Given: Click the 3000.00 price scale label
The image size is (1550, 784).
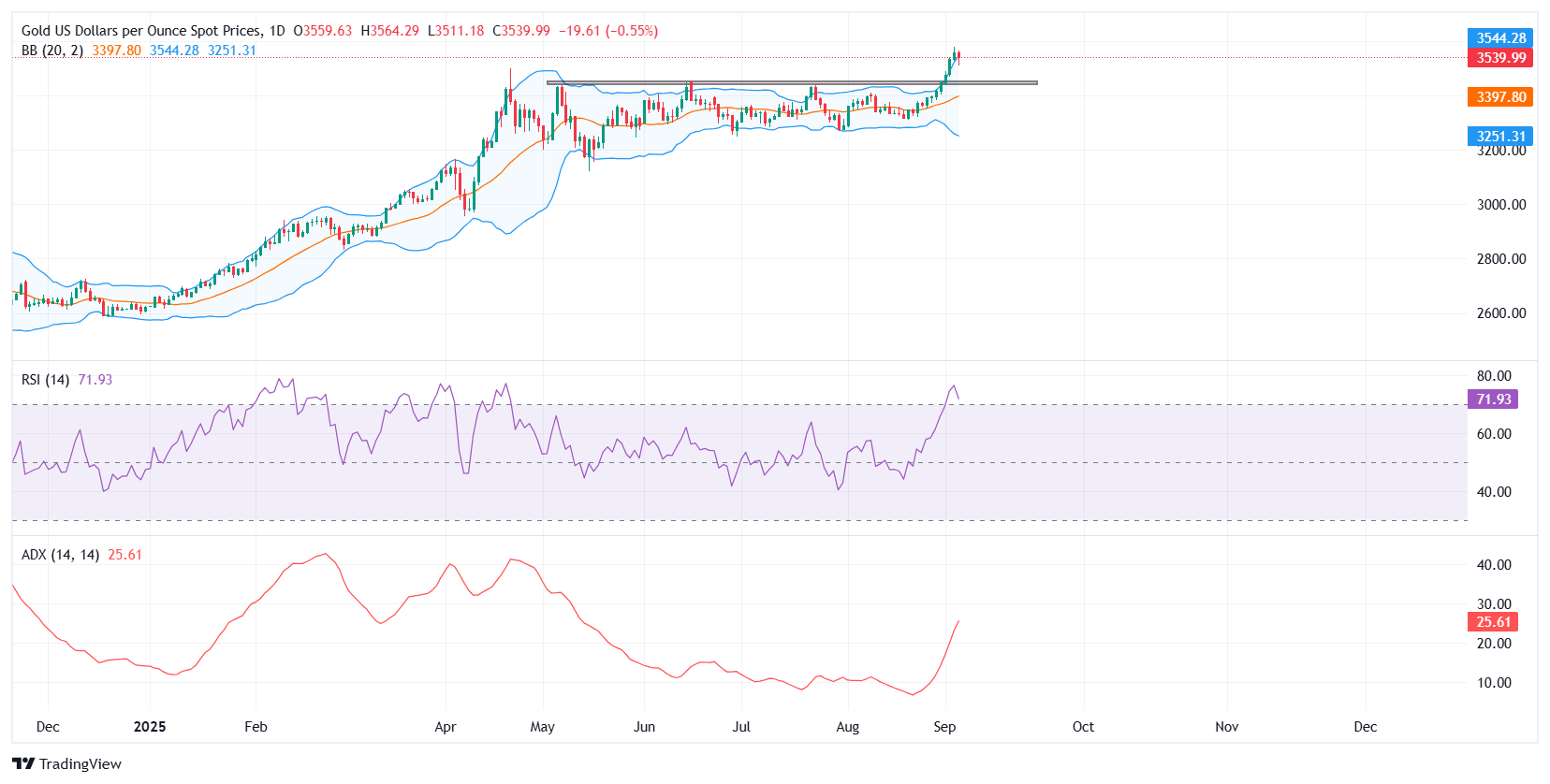Looking at the screenshot, I should tap(1501, 205).
